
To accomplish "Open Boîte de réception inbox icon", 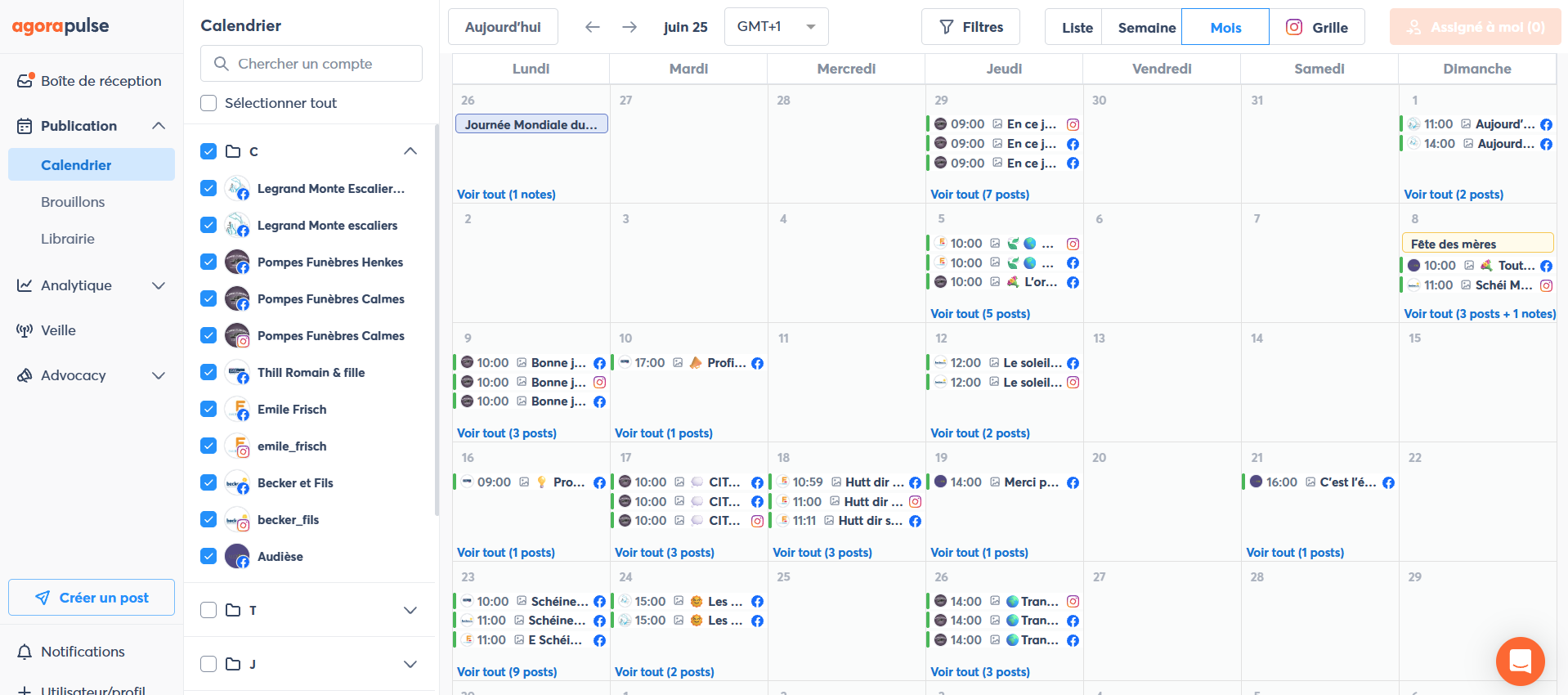I will (x=25, y=80).
